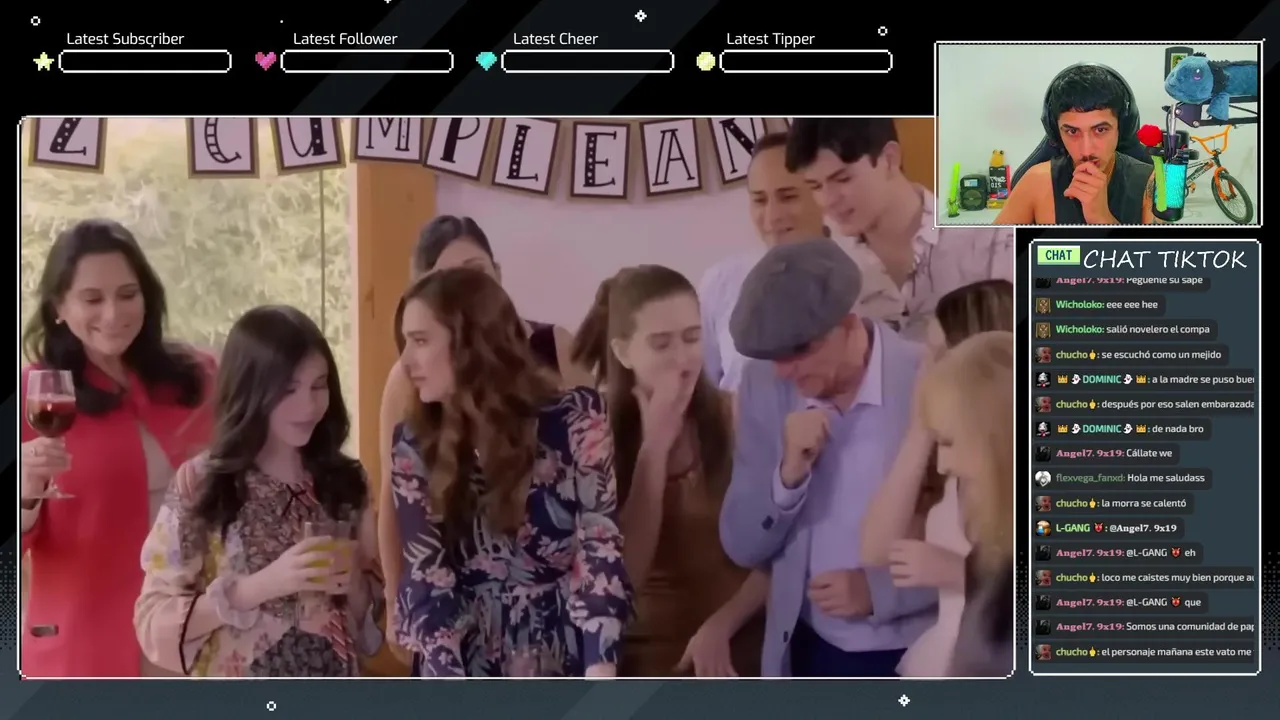Click the 'Somos una comunidad de' message text

pyautogui.click(x=1190, y=627)
